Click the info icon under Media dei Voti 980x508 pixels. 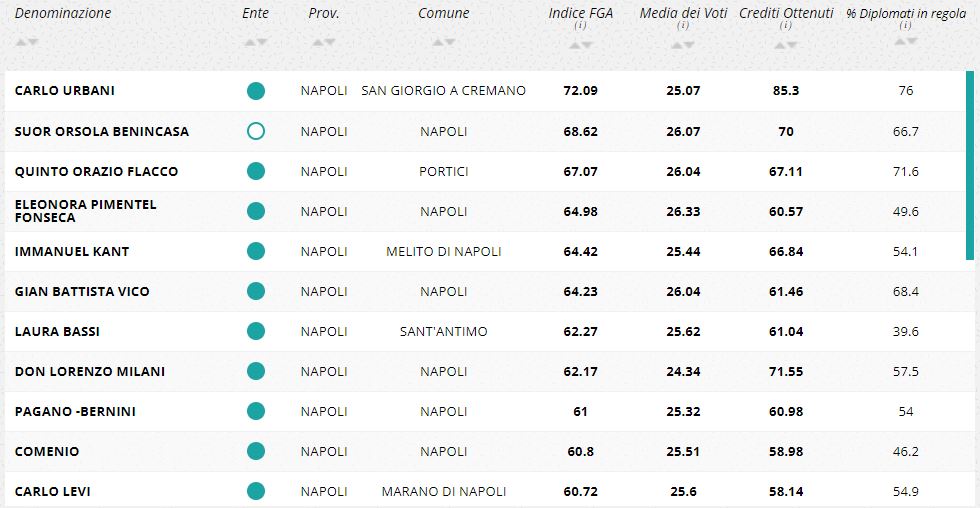point(683,26)
